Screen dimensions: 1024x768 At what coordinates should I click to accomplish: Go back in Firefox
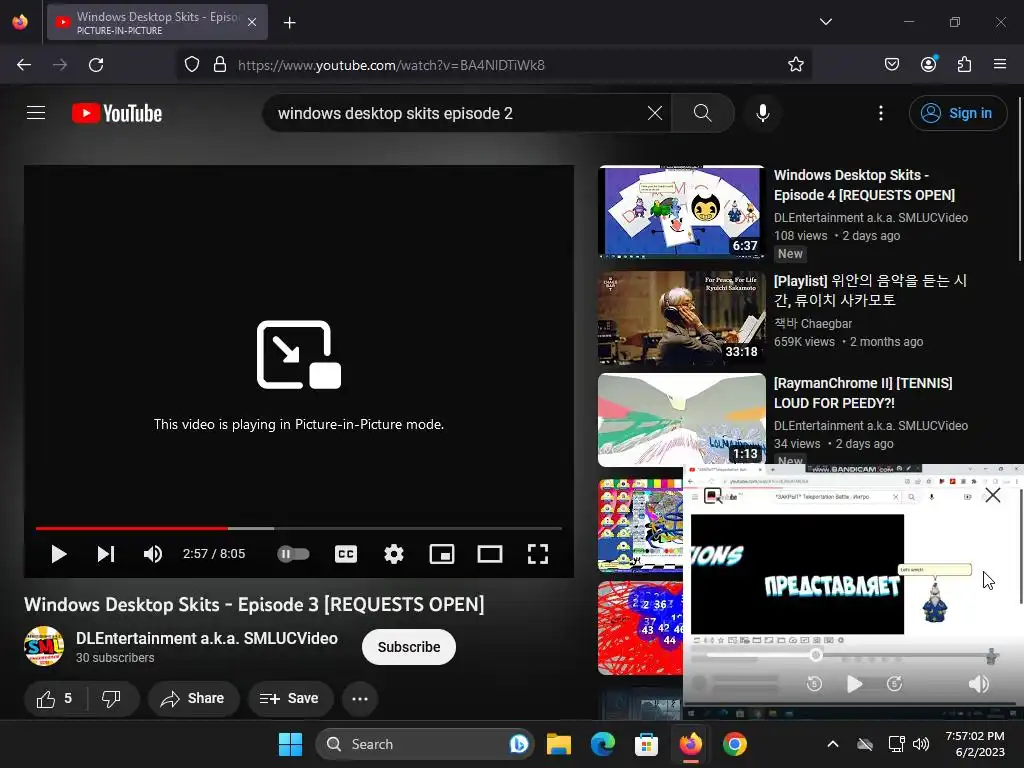click(24, 65)
